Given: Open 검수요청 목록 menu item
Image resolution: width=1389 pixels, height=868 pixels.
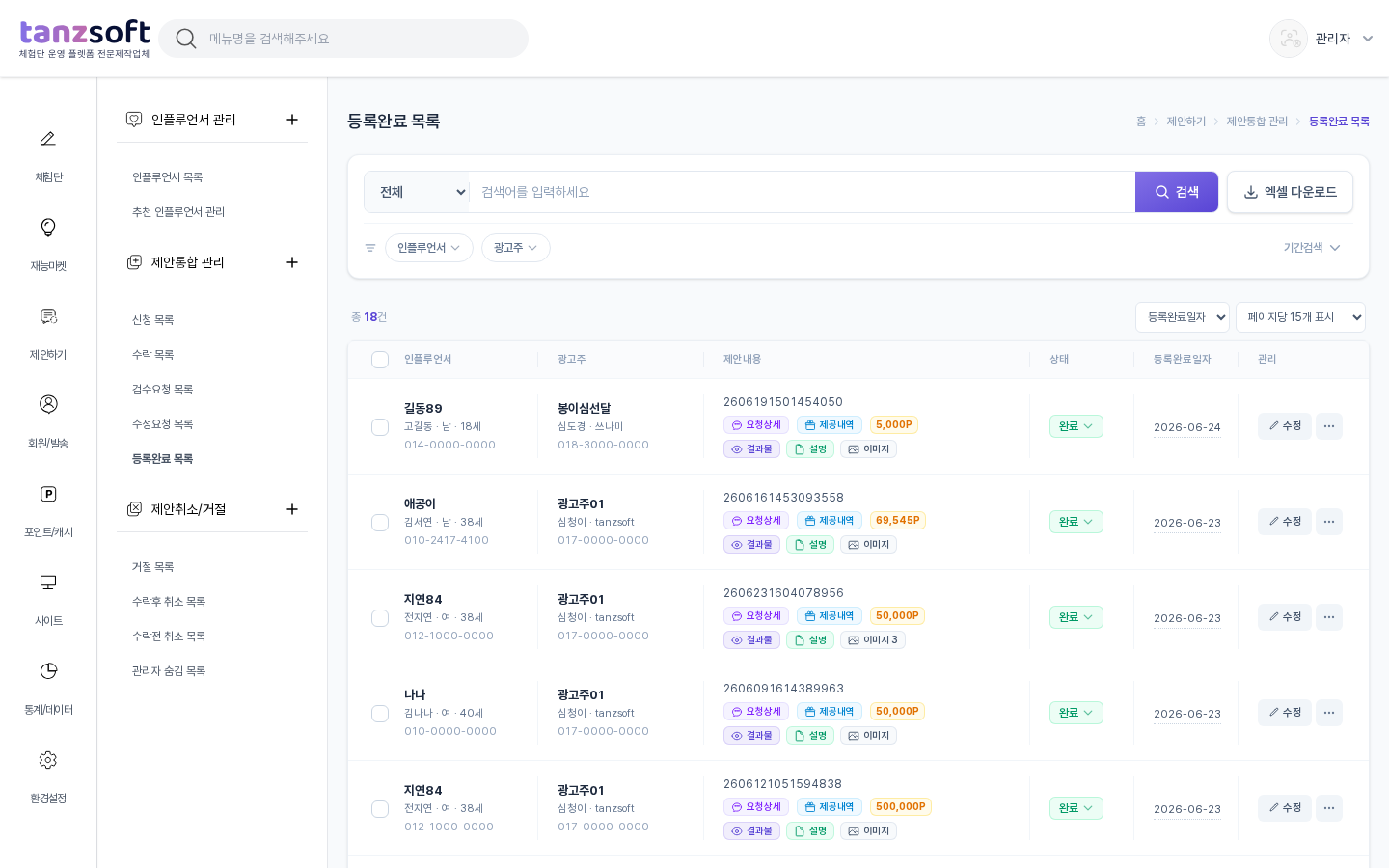Looking at the screenshot, I should (x=163, y=390).
